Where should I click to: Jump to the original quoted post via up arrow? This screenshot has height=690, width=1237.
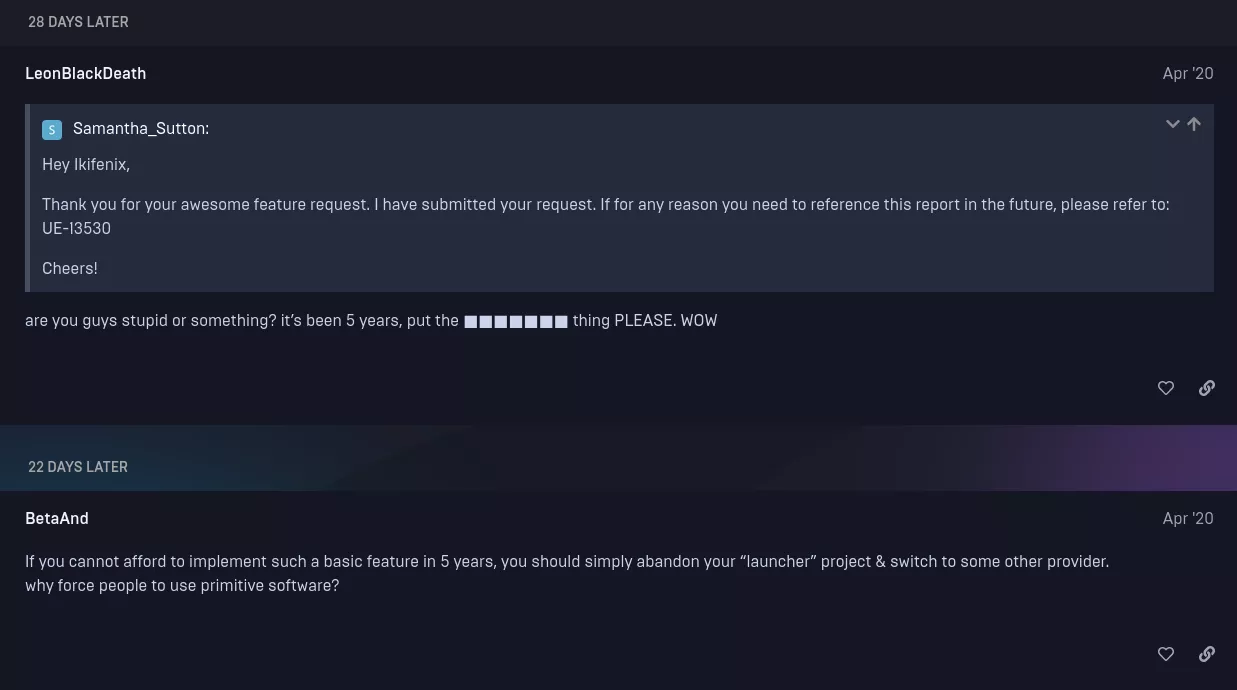[x=1194, y=124]
